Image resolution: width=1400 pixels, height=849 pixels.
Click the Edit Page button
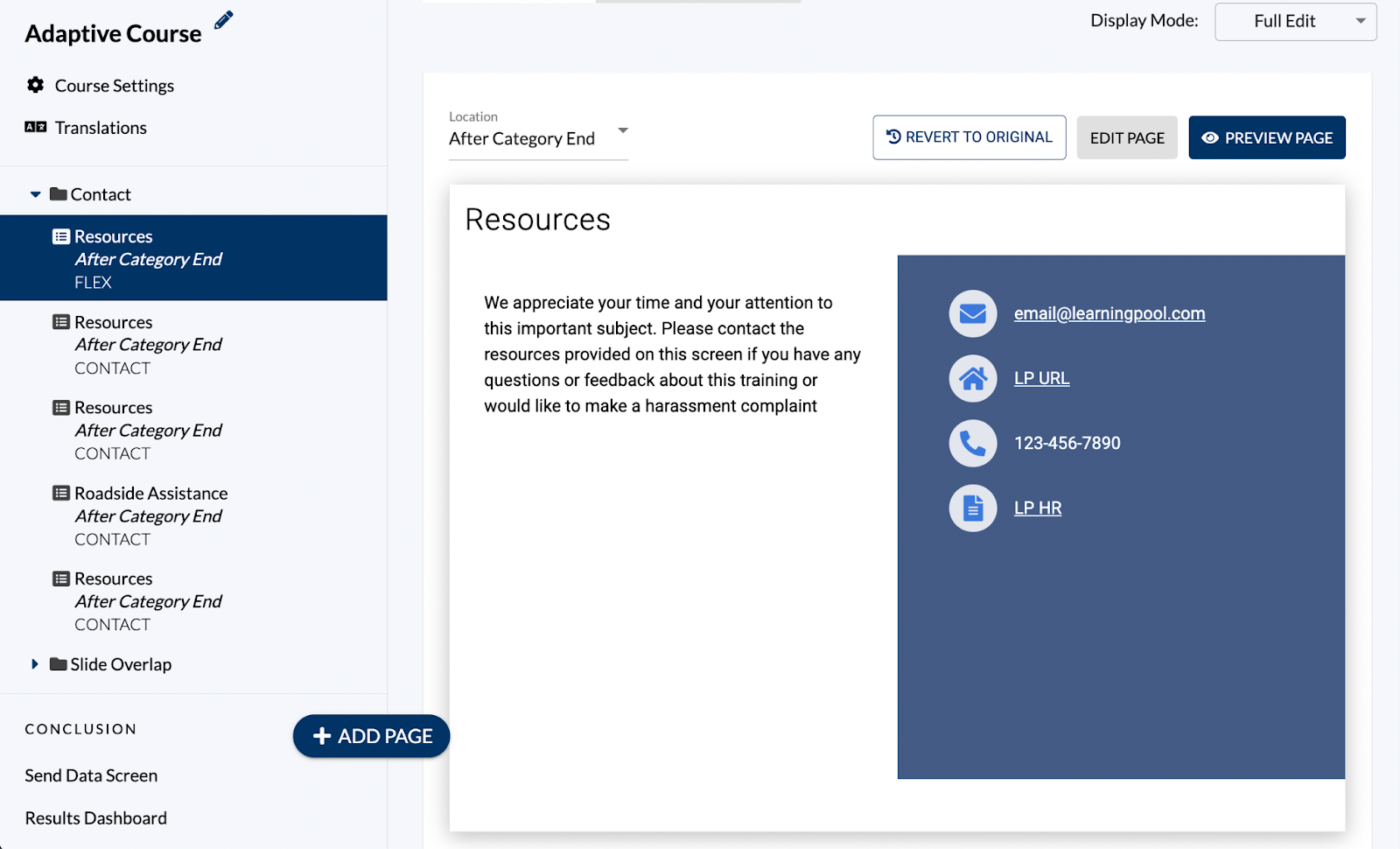tap(1127, 137)
